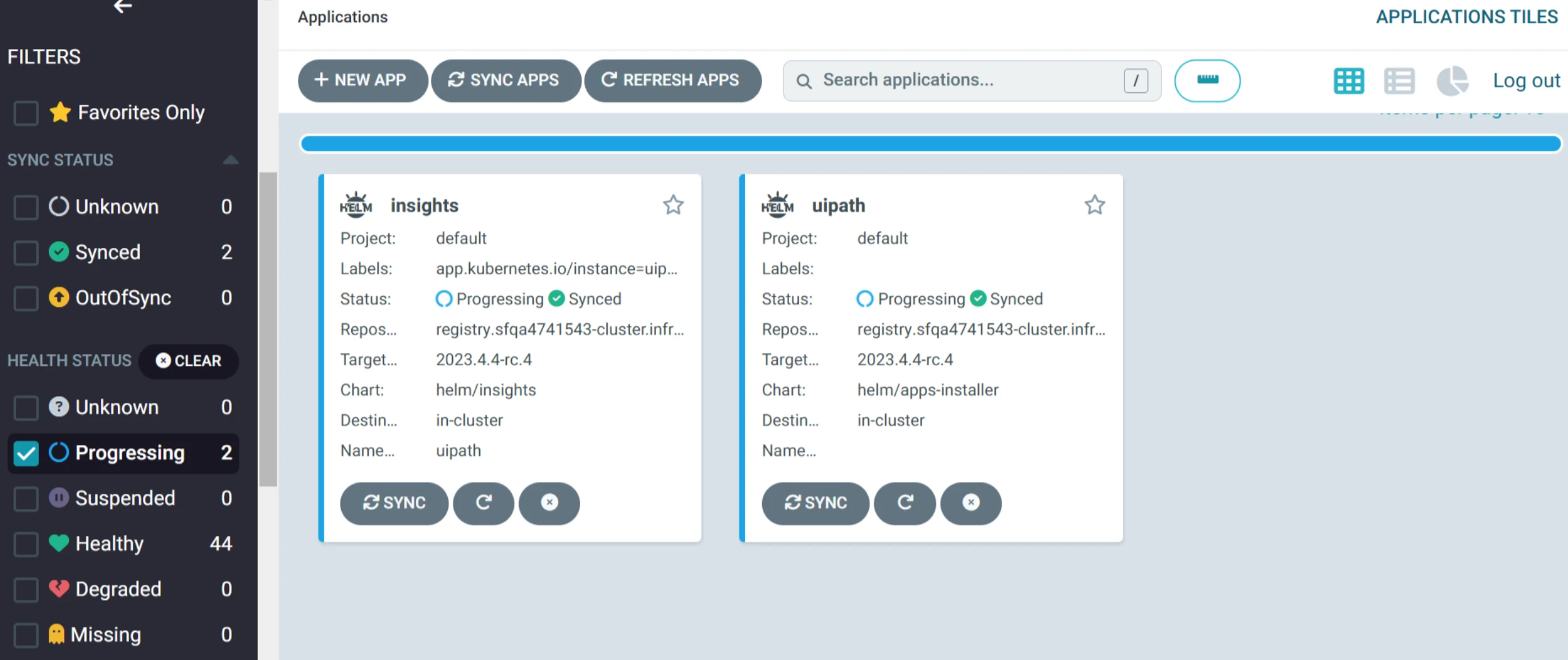This screenshot has height=660, width=1568.
Task: Click the Applications breadcrumb
Action: [x=342, y=17]
